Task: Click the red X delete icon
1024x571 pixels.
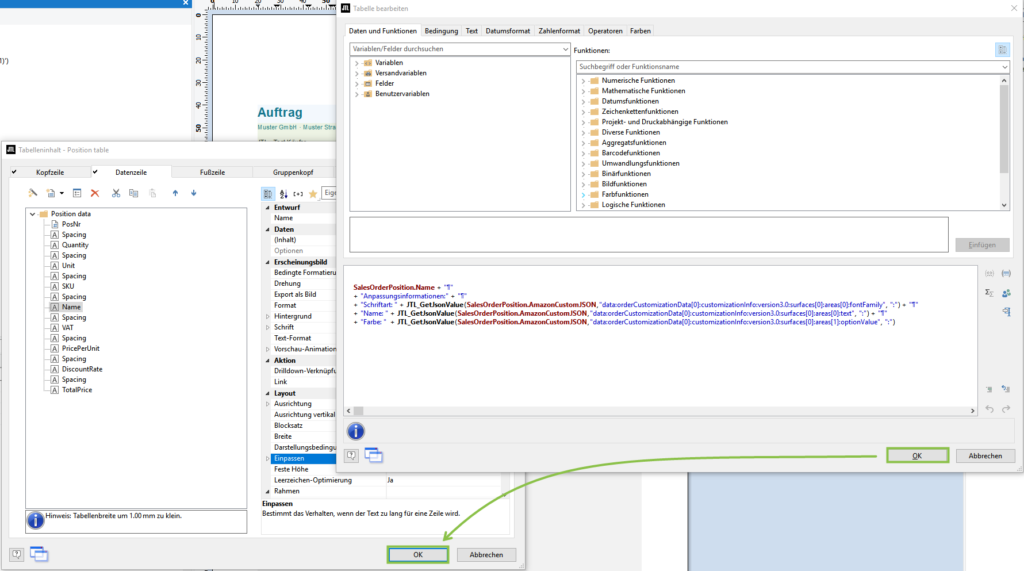Action: (x=95, y=193)
